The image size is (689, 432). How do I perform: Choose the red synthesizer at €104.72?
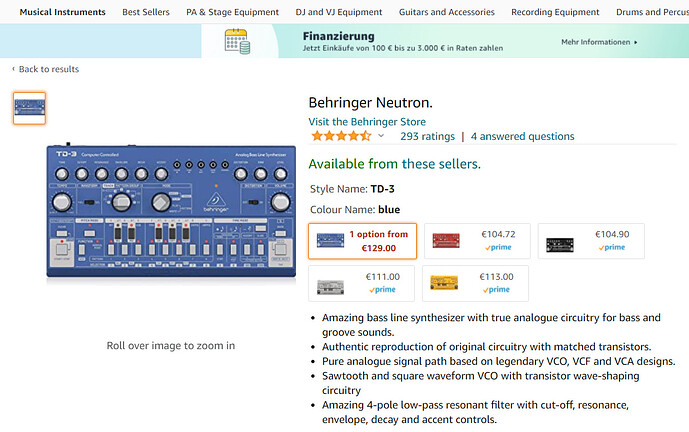click(476, 241)
